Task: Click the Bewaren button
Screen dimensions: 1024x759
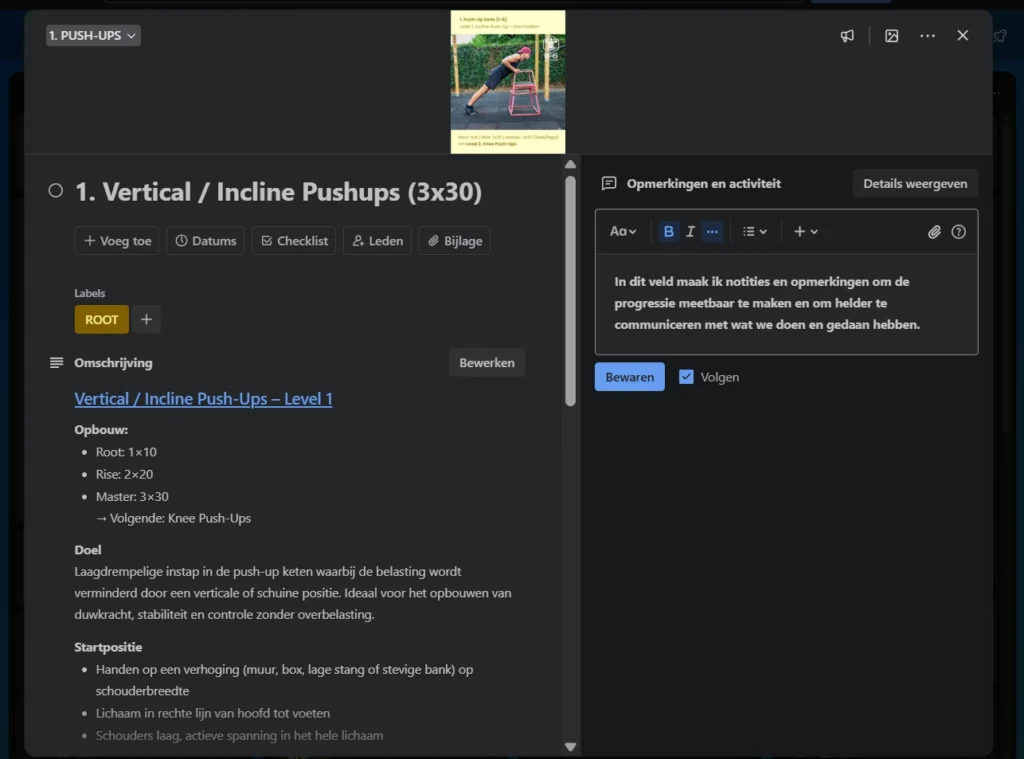Action: tap(629, 377)
